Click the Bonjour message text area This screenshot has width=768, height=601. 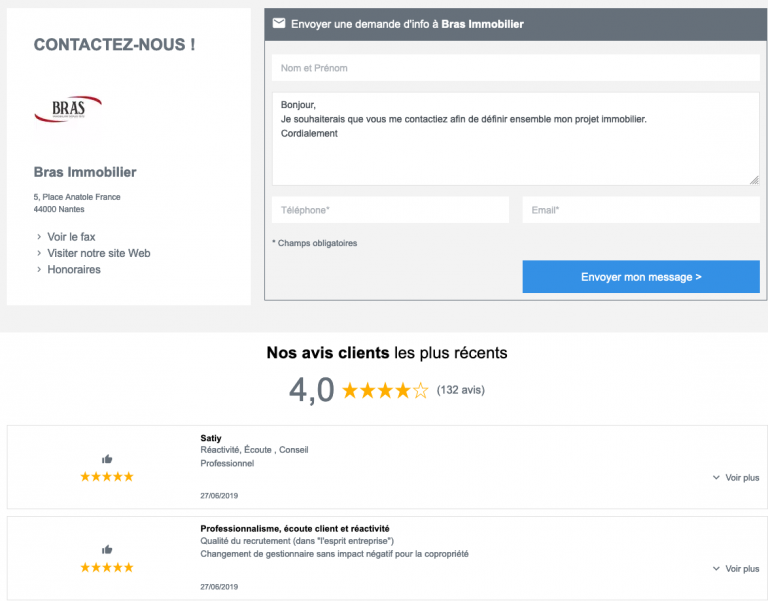coord(515,139)
